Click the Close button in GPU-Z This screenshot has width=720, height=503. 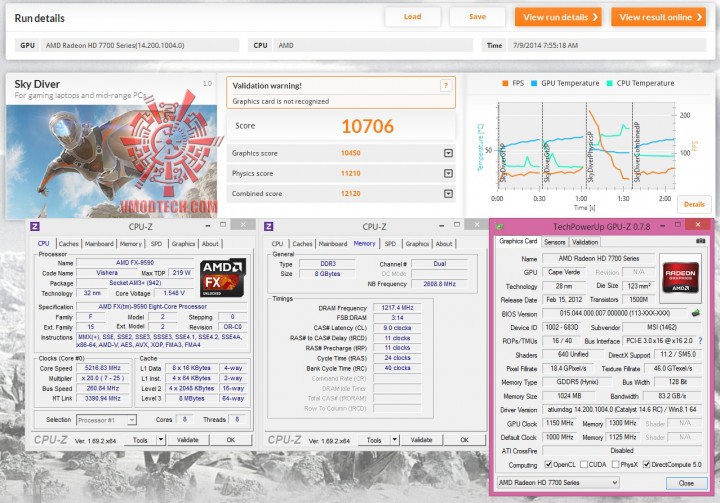pos(686,483)
